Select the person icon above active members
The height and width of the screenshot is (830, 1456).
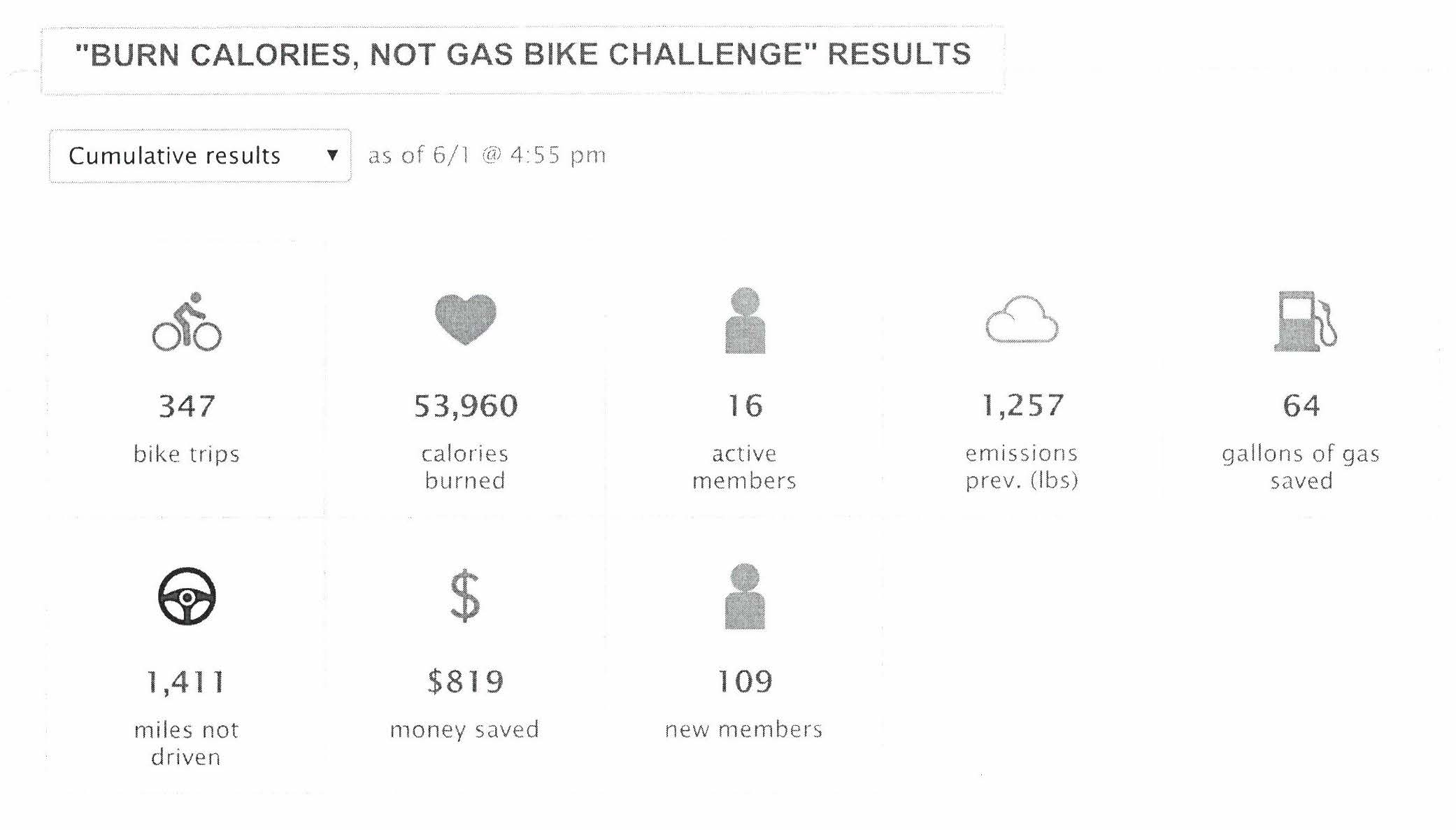pyautogui.click(x=745, y=320)
